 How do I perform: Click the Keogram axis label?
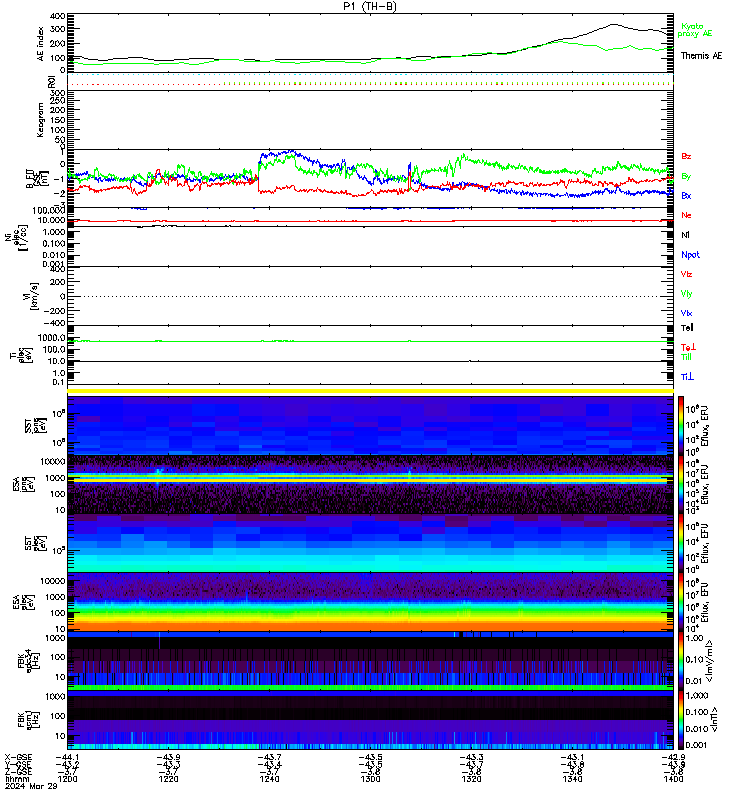(41, 120)
